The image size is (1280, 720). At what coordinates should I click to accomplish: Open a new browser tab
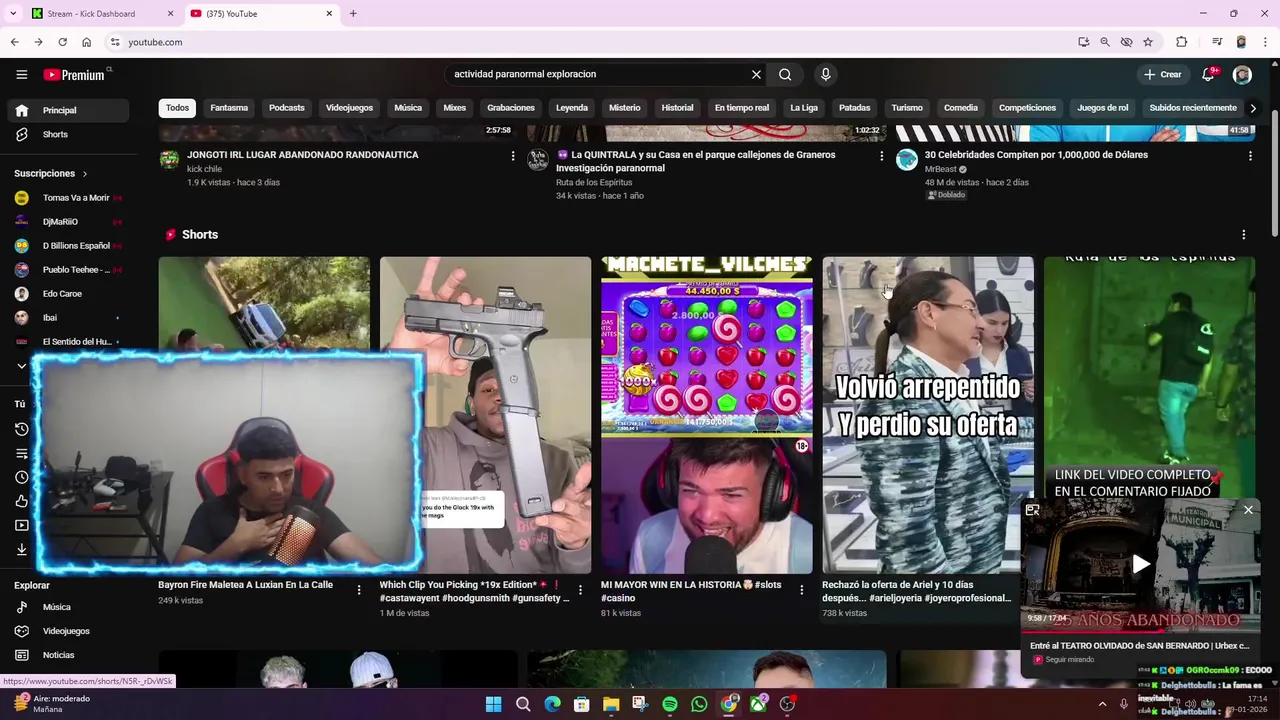coord(353,14)
